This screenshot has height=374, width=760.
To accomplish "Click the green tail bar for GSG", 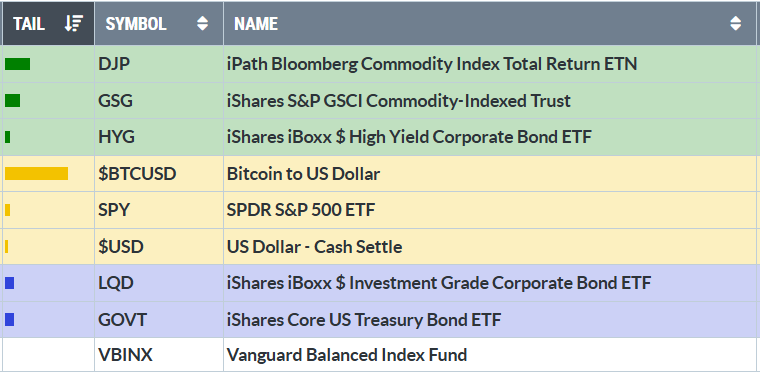I will tap(13, 100).
